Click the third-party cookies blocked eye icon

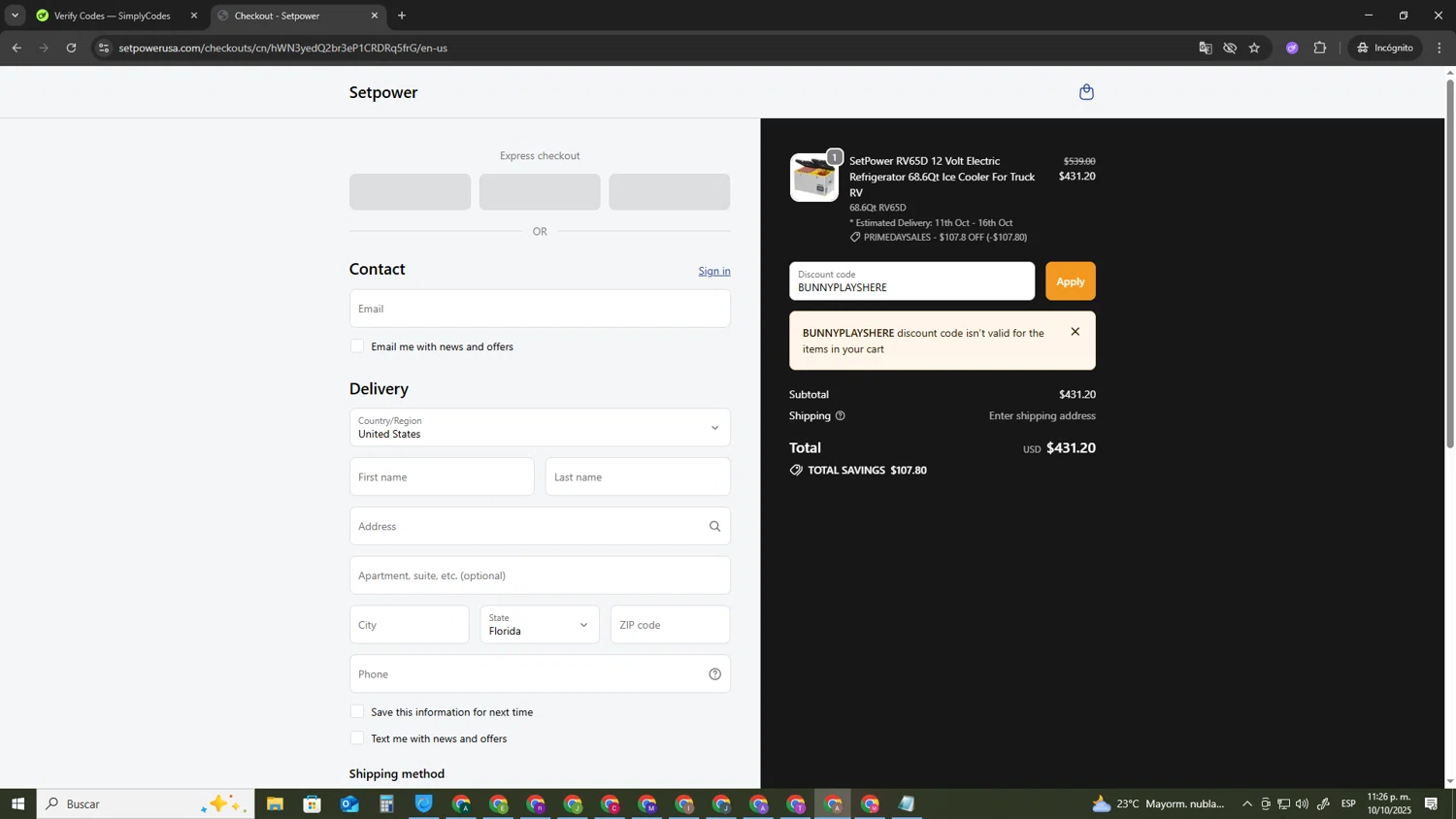pos(1230,48)
